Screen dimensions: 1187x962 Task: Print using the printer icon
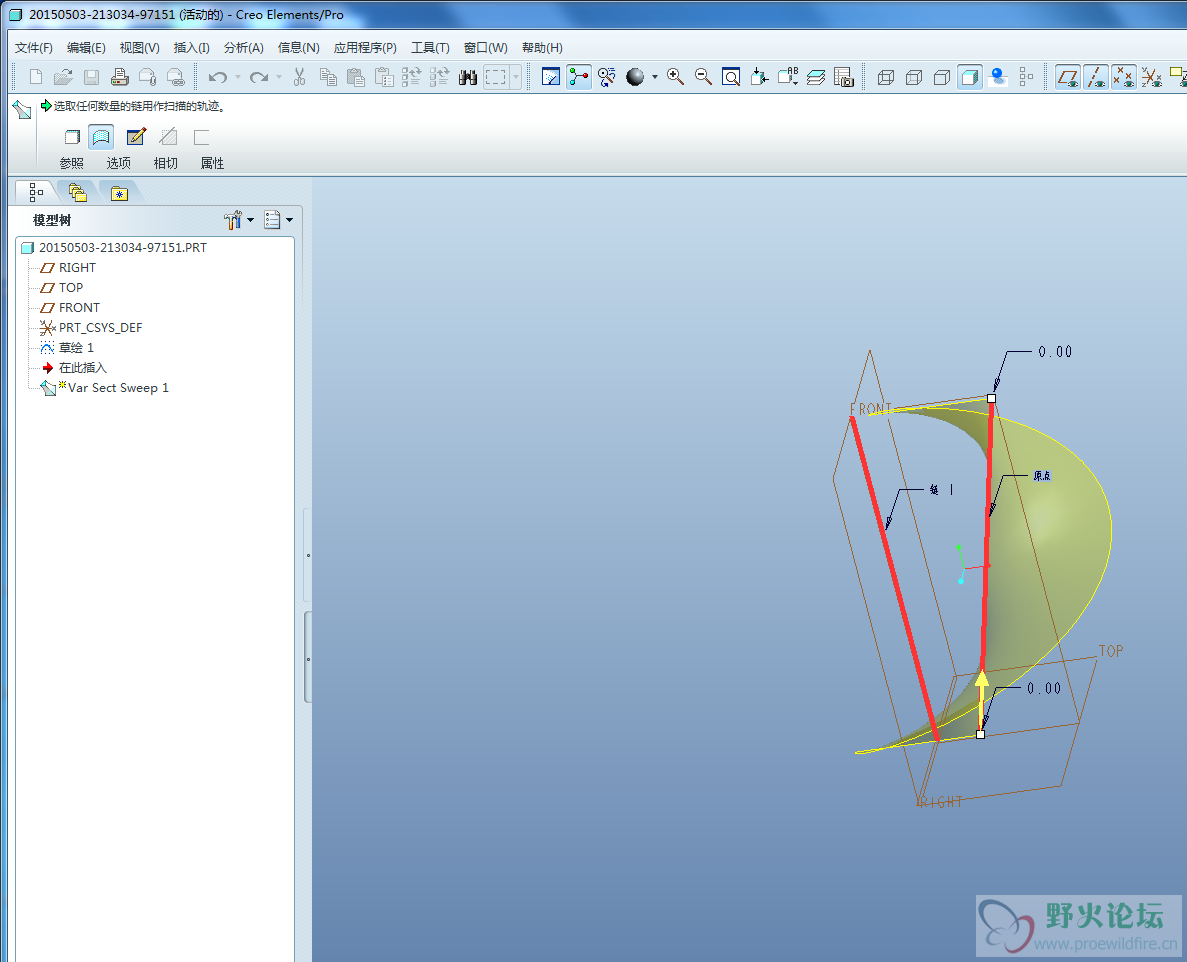(120, 76)
